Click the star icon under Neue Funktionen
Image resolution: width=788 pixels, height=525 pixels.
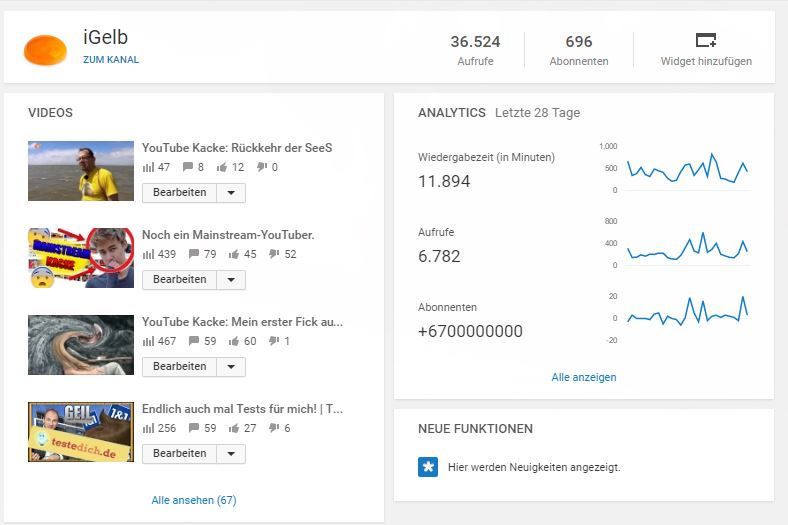click(x=428, y=467)
